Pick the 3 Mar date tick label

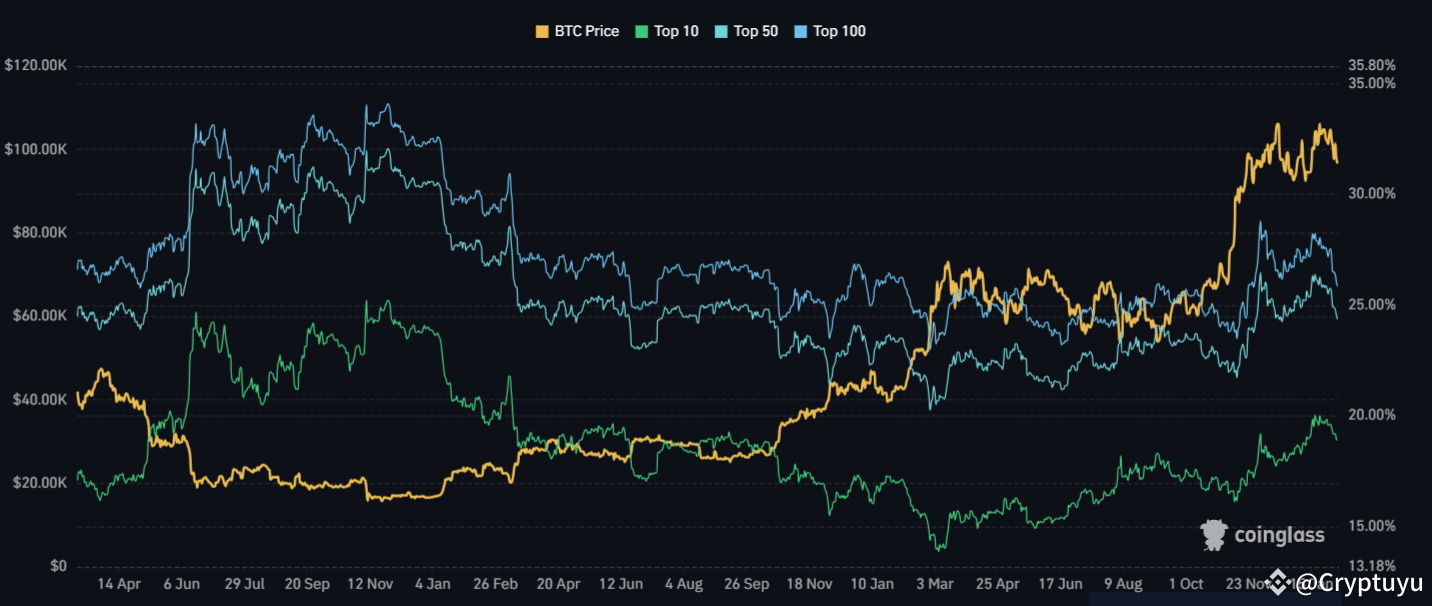click(934, 583)
